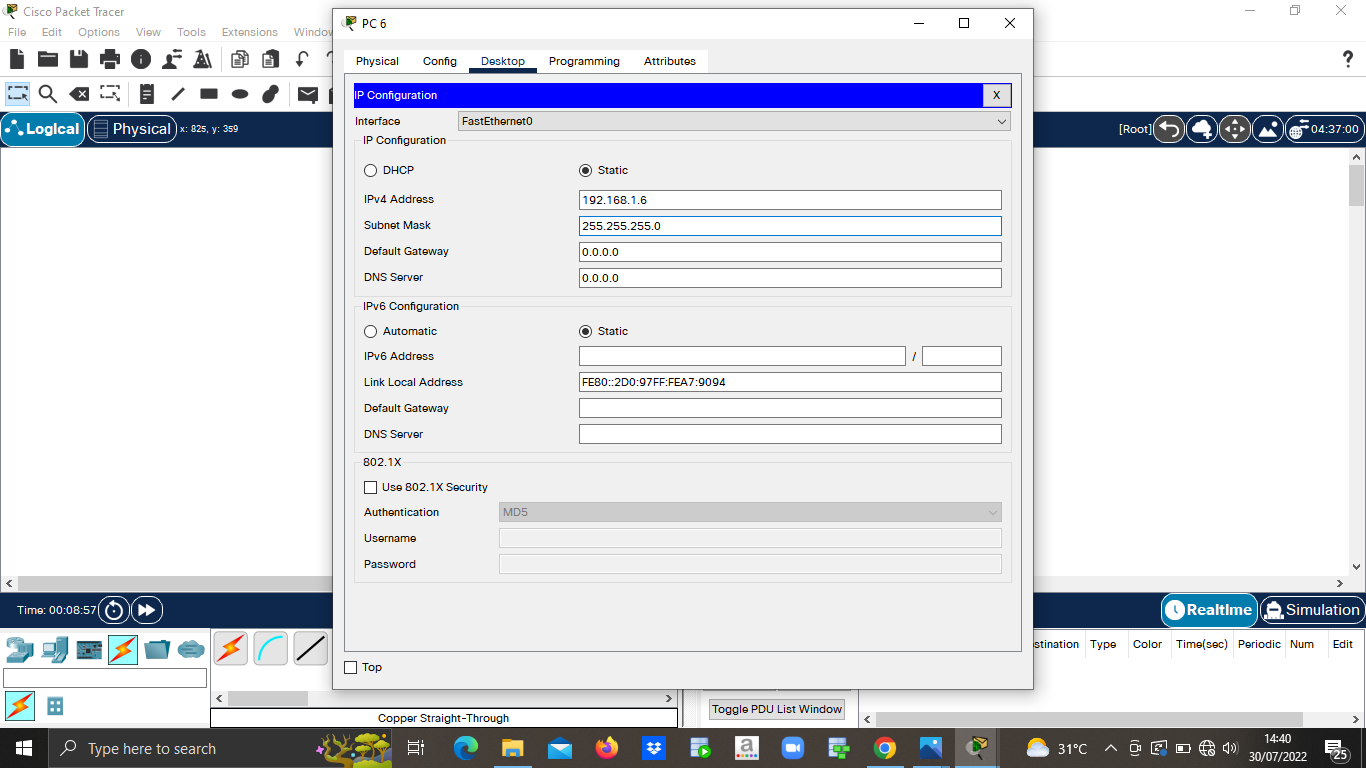Select the Draw Ellipse tool

240,94
